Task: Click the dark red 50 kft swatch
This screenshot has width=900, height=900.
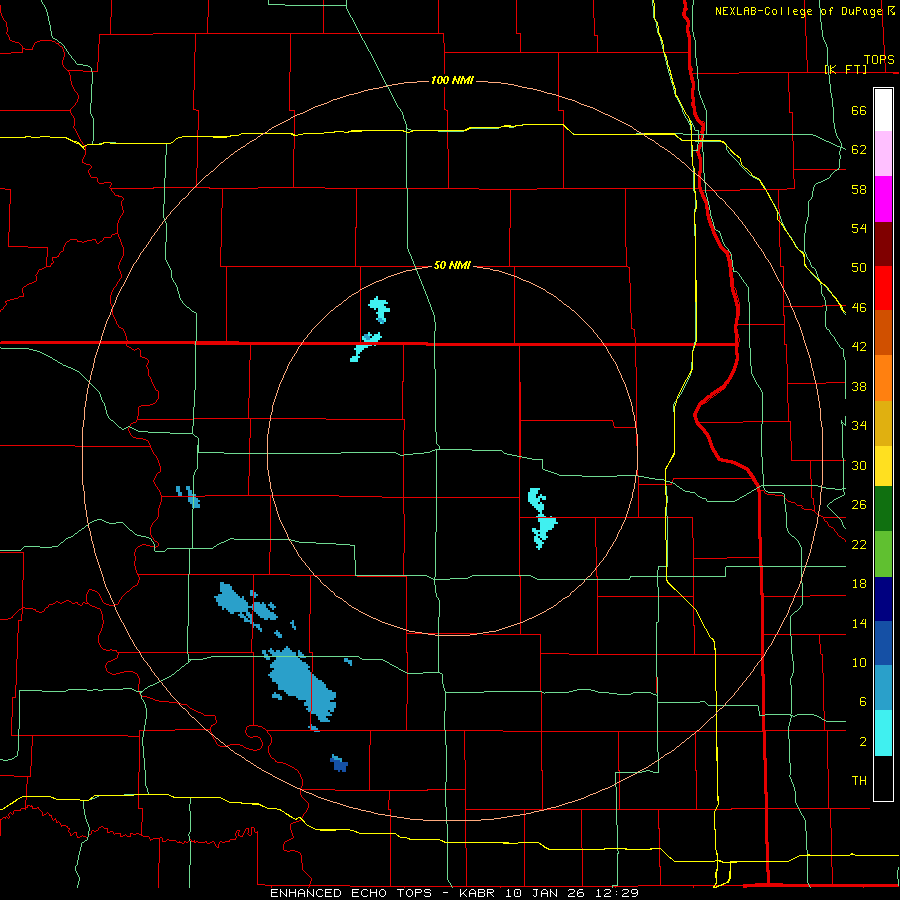Action: tap(883, 244)
